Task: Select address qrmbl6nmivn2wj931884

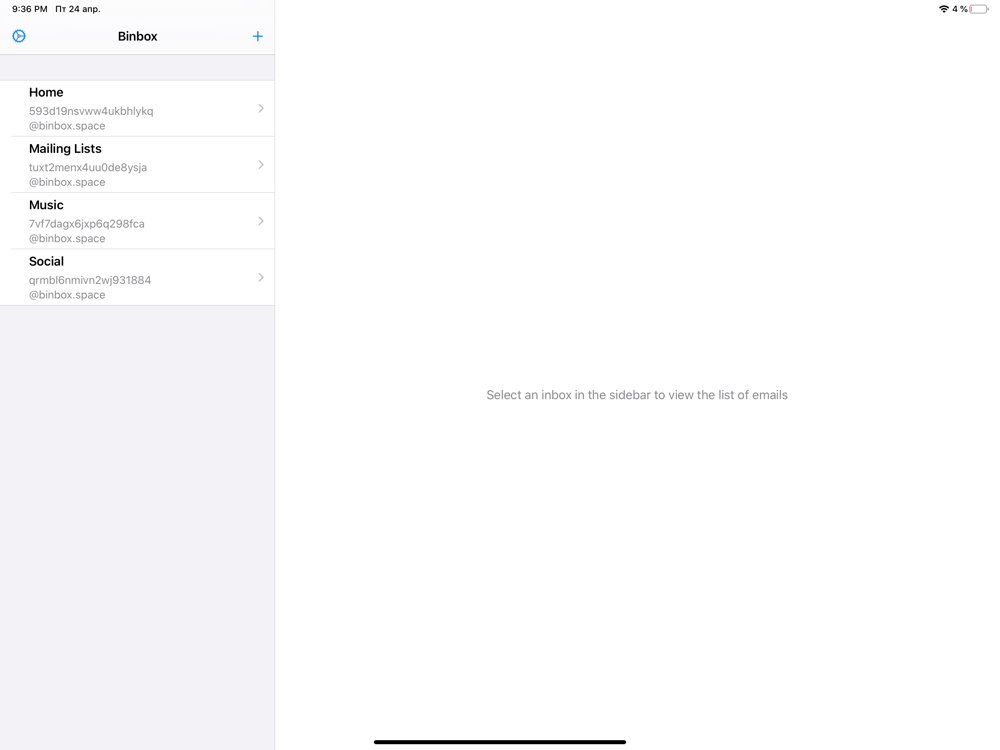Action: point(90,280)
